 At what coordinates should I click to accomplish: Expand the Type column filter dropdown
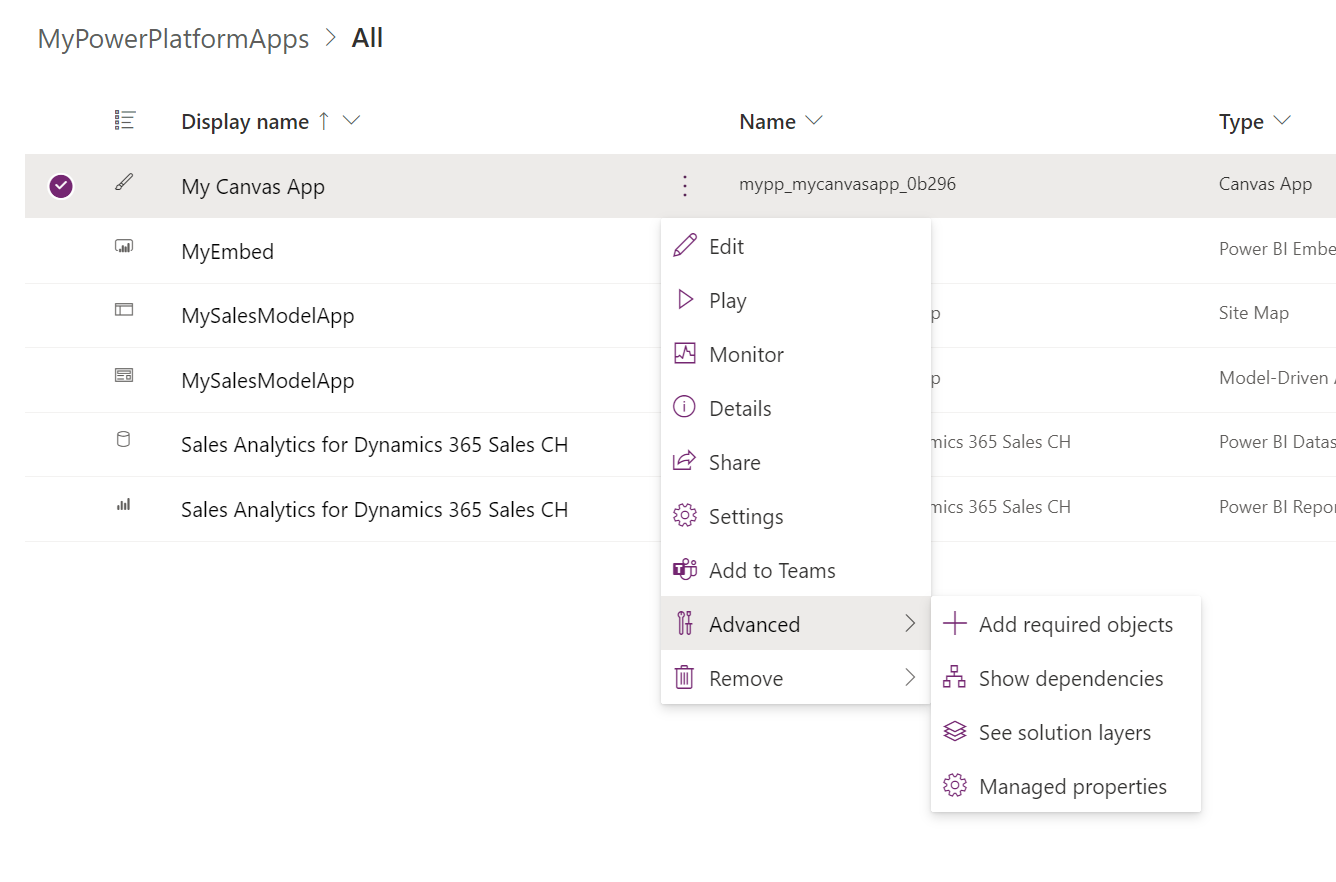(1281, 121)
